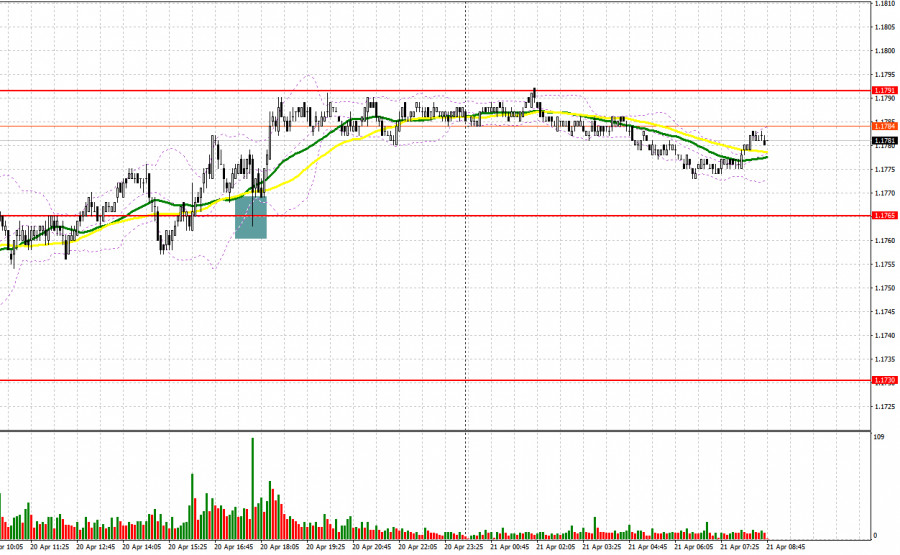Select the teal highlighted rectangle on chart

pyautogui.click(x=251, y=217)
